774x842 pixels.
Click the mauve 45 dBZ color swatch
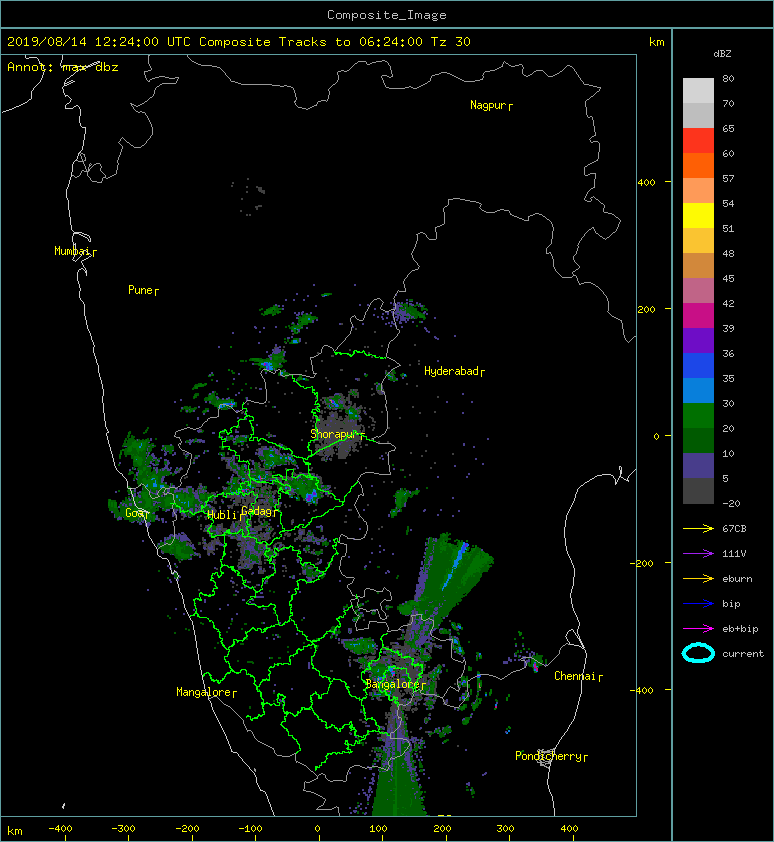click(x=698, y=290)
